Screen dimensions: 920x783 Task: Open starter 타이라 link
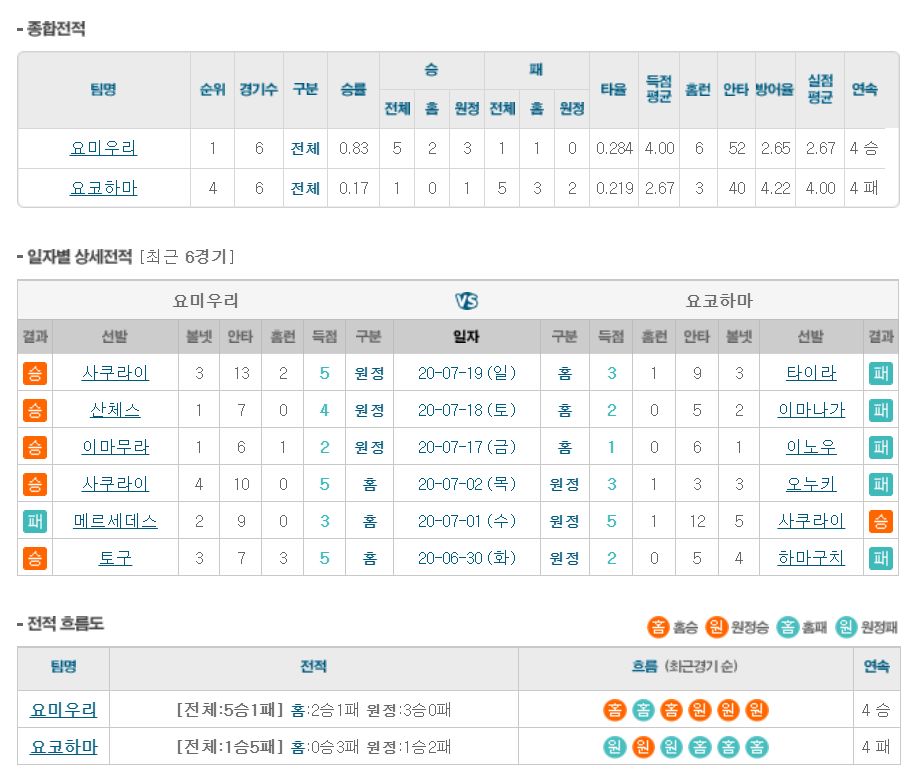811,373
